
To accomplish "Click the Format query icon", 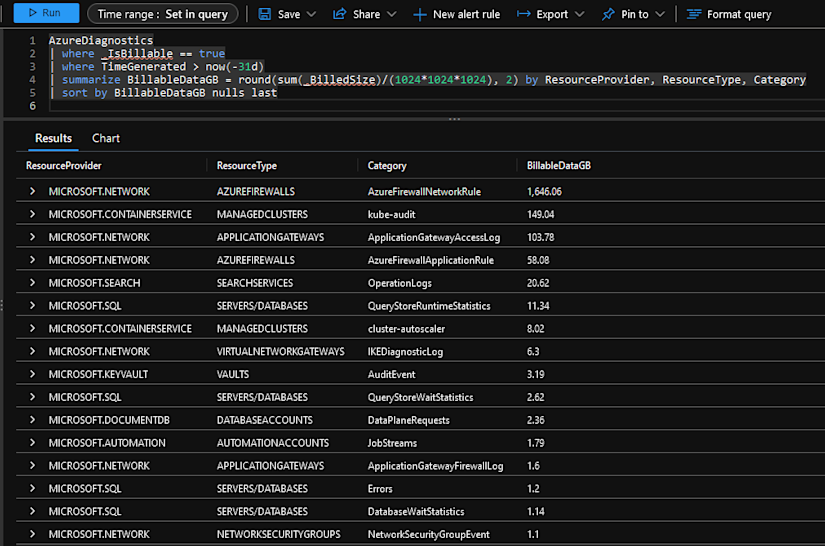I will click(694, 14).
